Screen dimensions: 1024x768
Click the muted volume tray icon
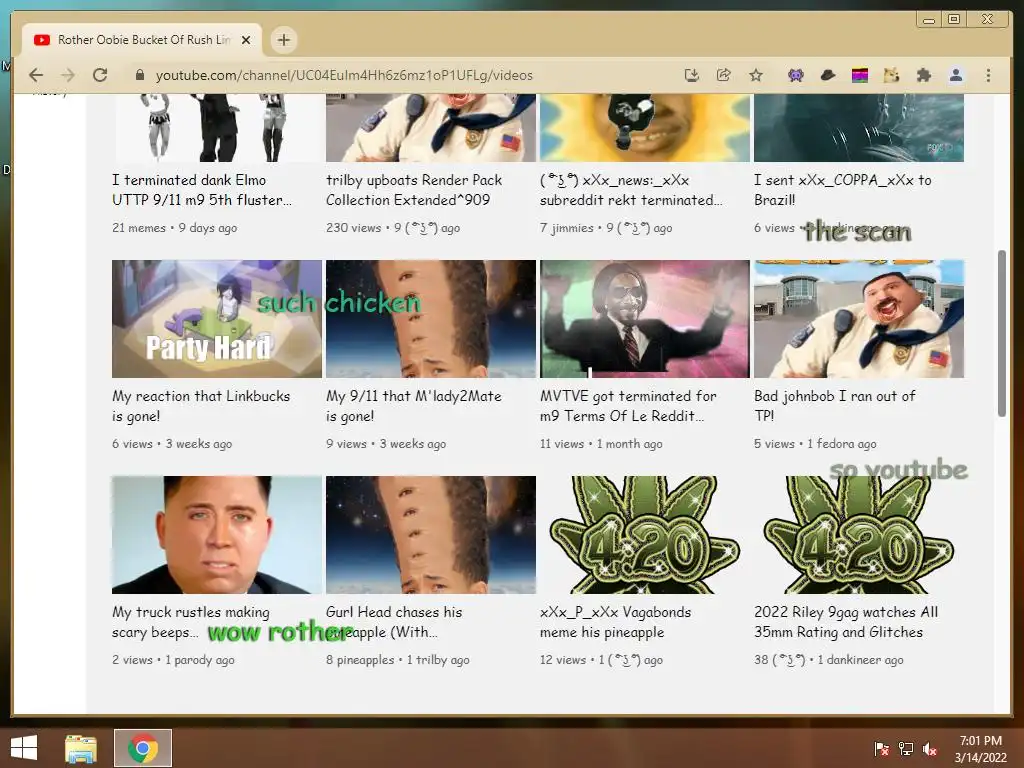click(x=930, y=748)
